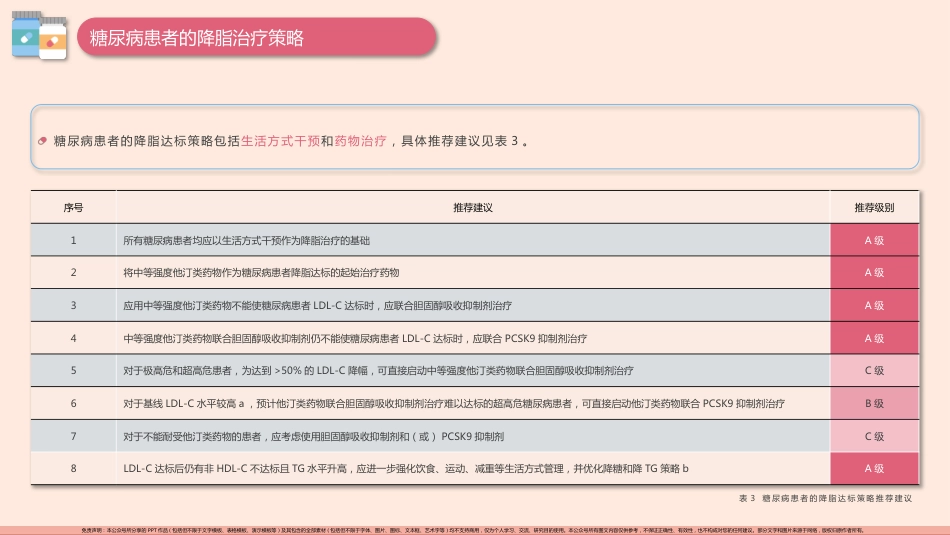Image resolution: width=950 pixels, height=535 pixels.
Task: Click row 7 recommendation about 不能耐受他汀类药物的患者
Action: [x=313, y=436]
